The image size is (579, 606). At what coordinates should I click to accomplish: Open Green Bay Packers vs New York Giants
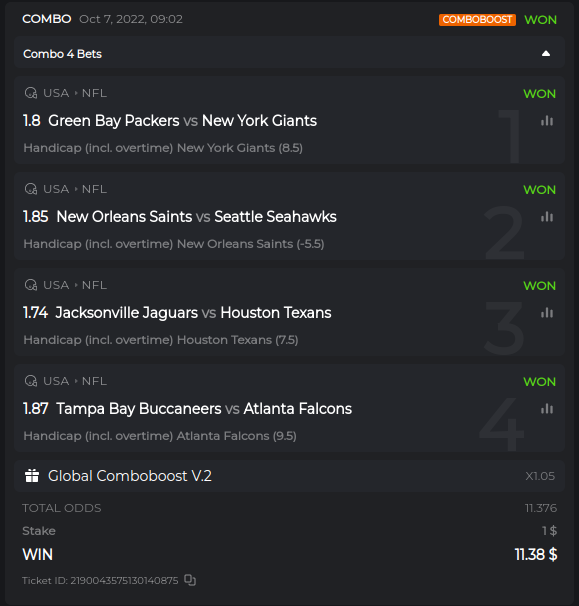coord(182,121)
